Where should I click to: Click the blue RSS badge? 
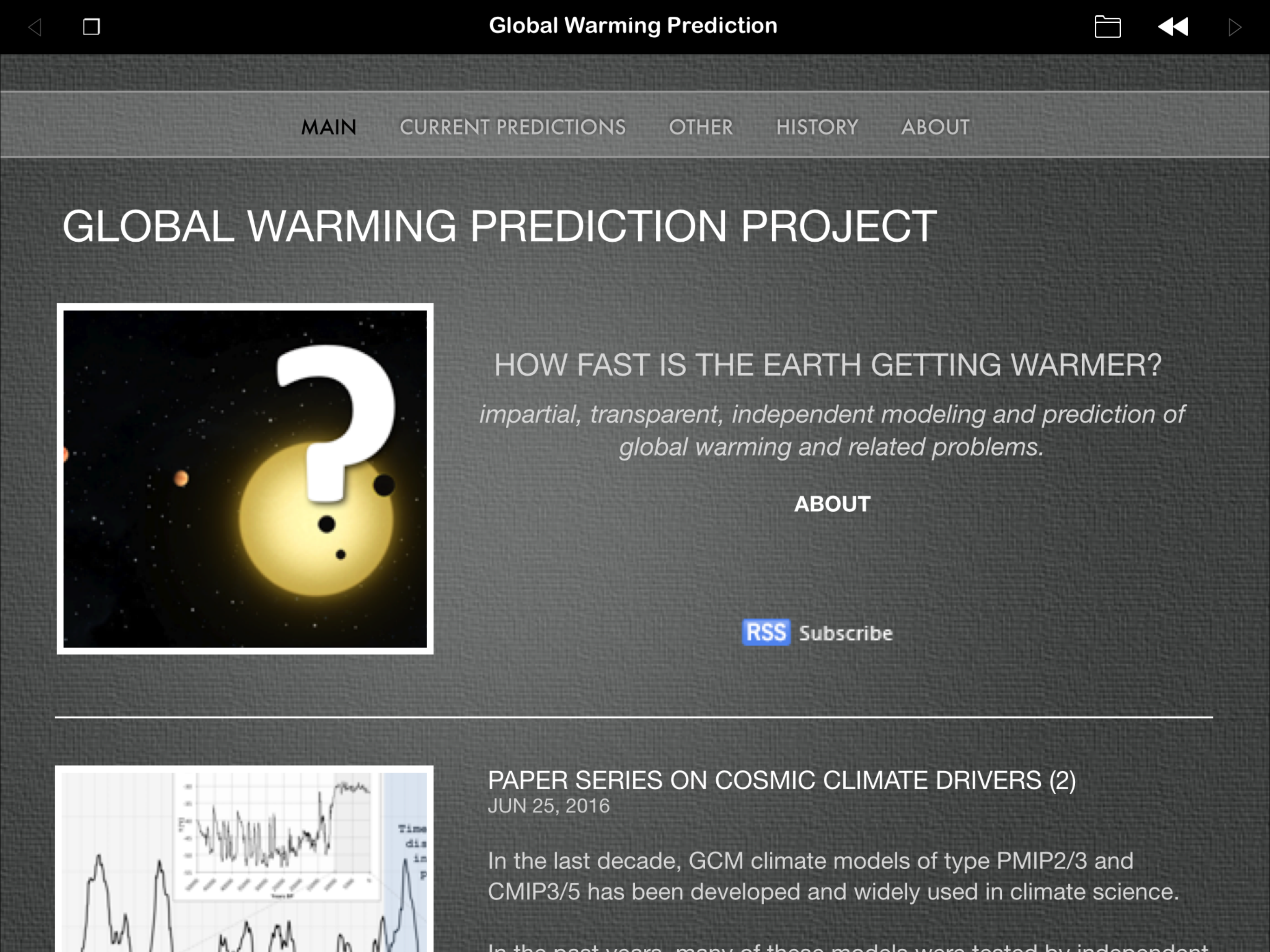pos(766,632)
